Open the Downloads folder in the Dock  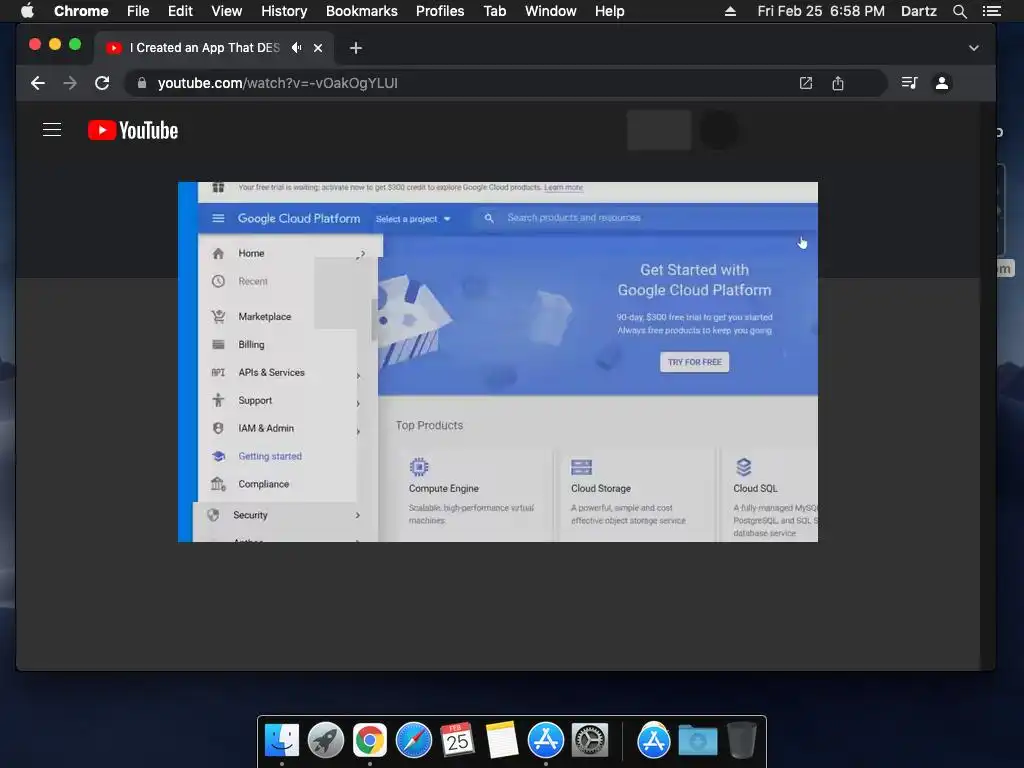coord(697,741)
